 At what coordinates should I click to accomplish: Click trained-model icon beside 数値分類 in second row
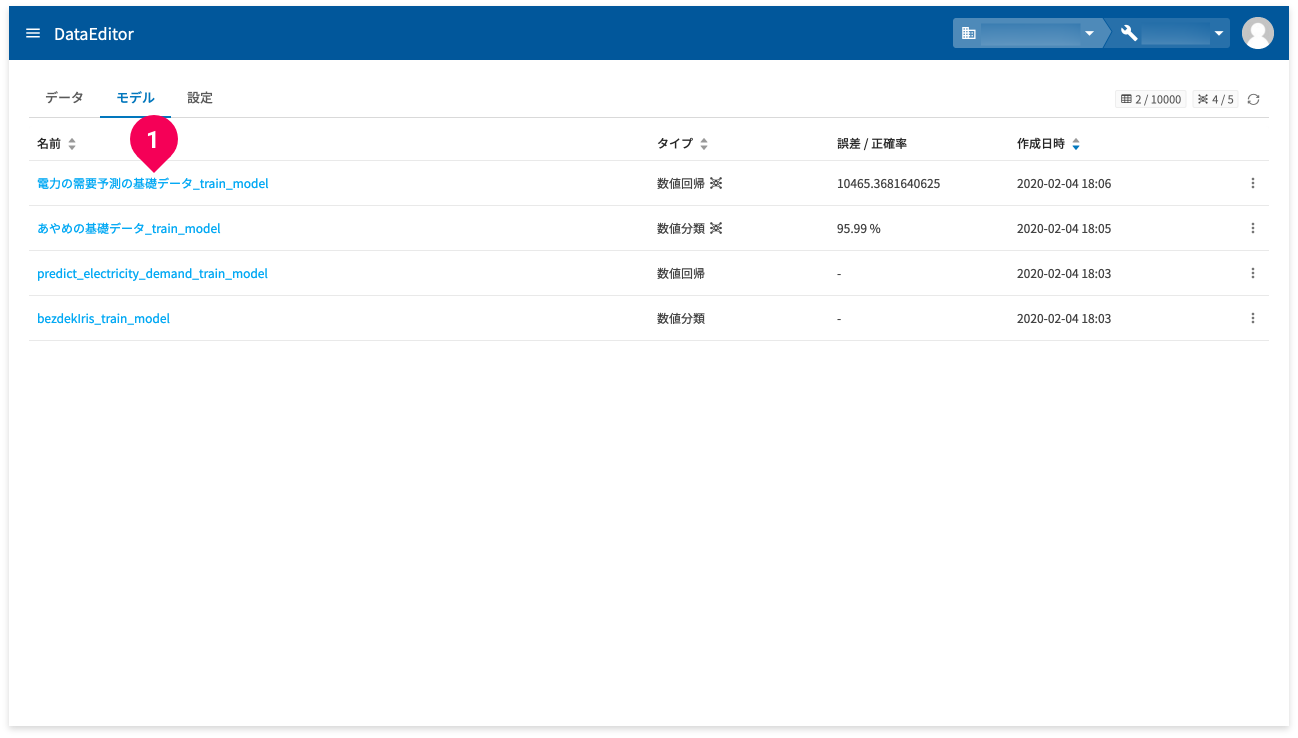point(716,229)
